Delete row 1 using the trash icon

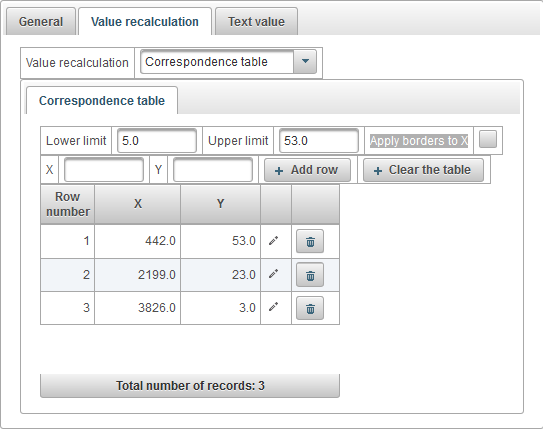click(310, 241)
